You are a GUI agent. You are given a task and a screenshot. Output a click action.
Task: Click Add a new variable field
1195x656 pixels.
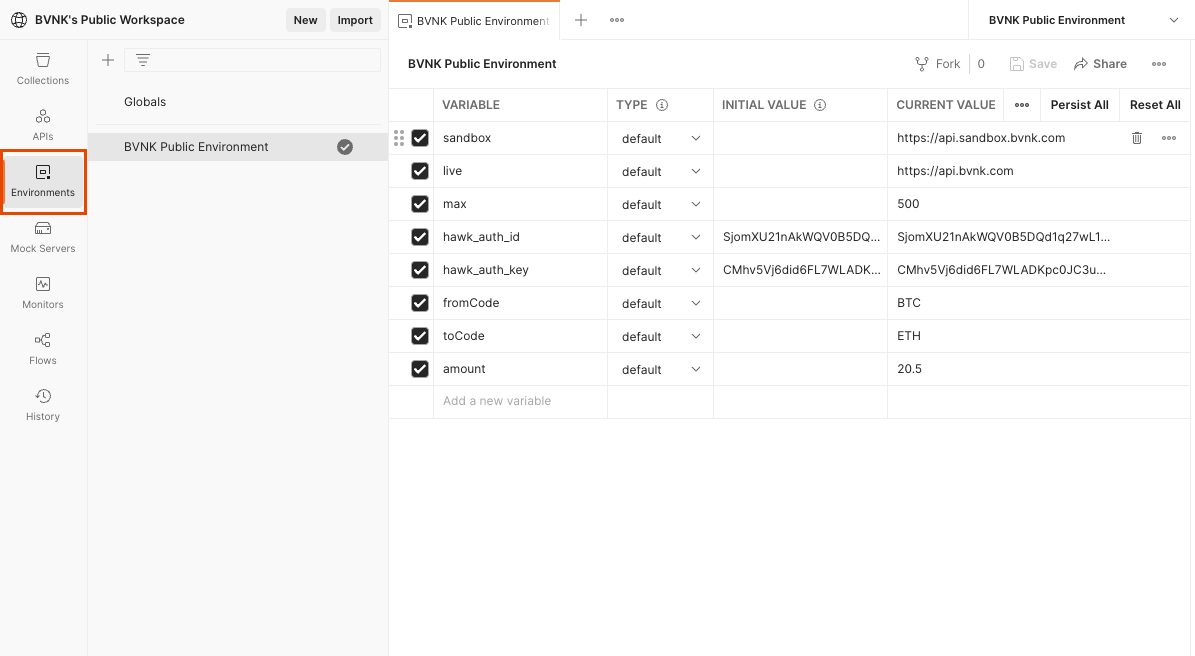(x=520, y=401)
